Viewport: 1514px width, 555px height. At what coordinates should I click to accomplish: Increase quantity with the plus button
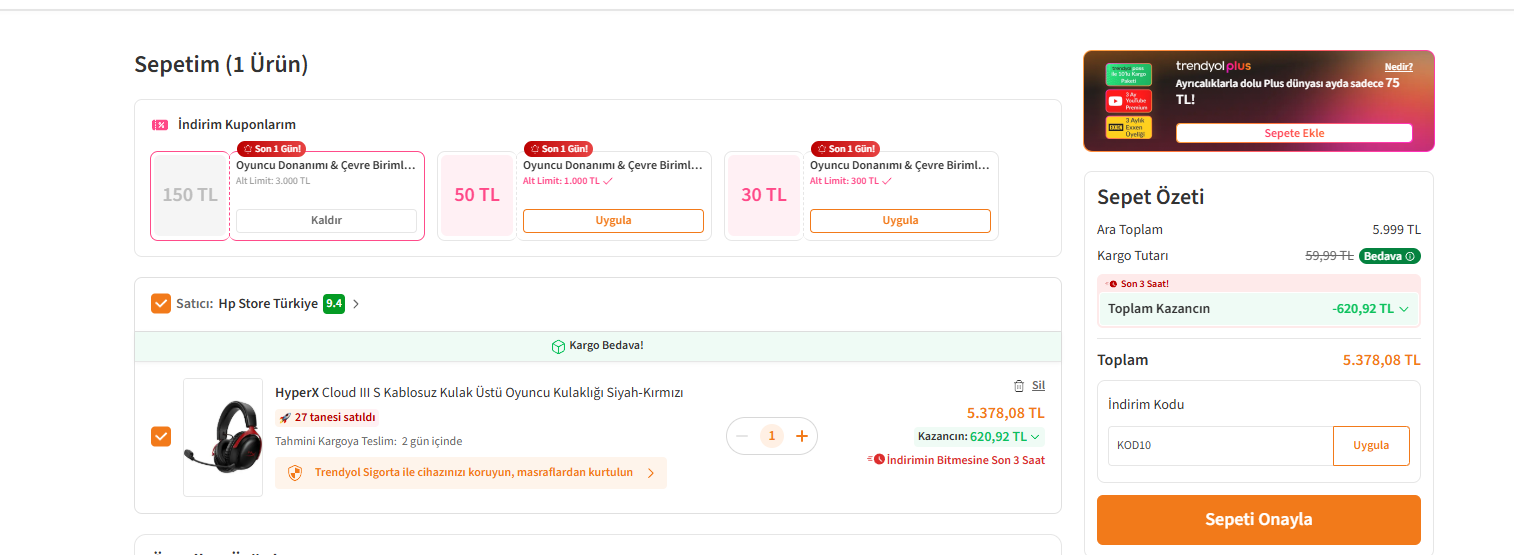pyautogui.click(x=801, y=436)
